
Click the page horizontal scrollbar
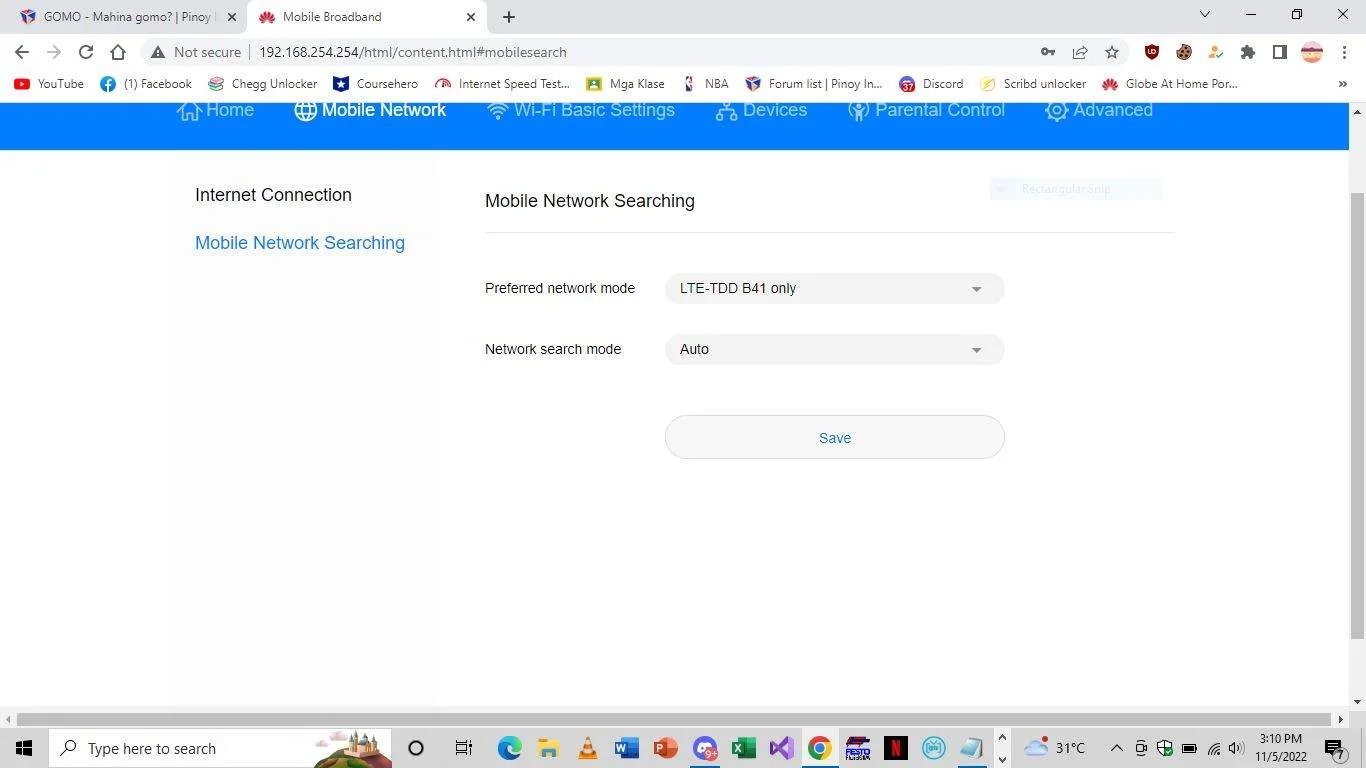point(675,719)
